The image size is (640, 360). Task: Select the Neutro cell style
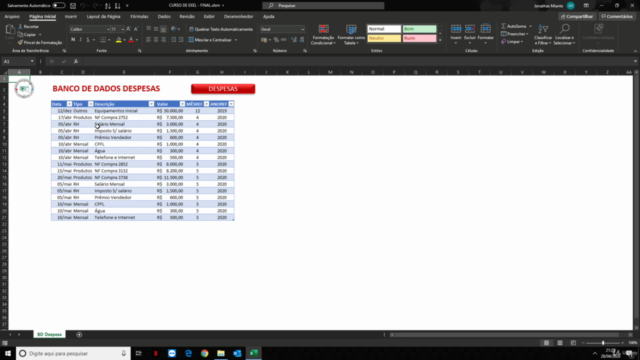(x=384, y=38)
